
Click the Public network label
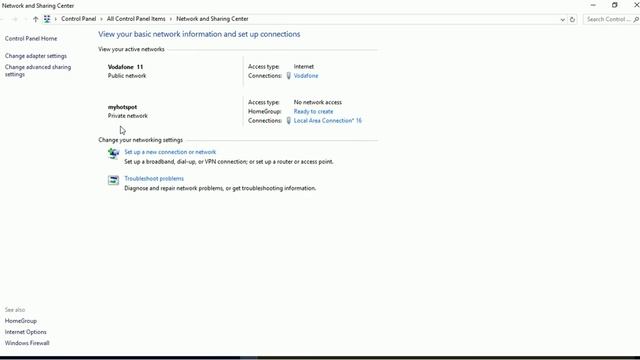point(127,76)
